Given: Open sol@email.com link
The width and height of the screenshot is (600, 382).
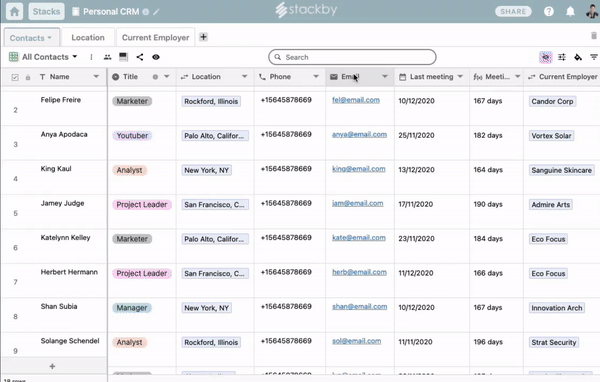Looking at the screenshot, I should [357, 341].
